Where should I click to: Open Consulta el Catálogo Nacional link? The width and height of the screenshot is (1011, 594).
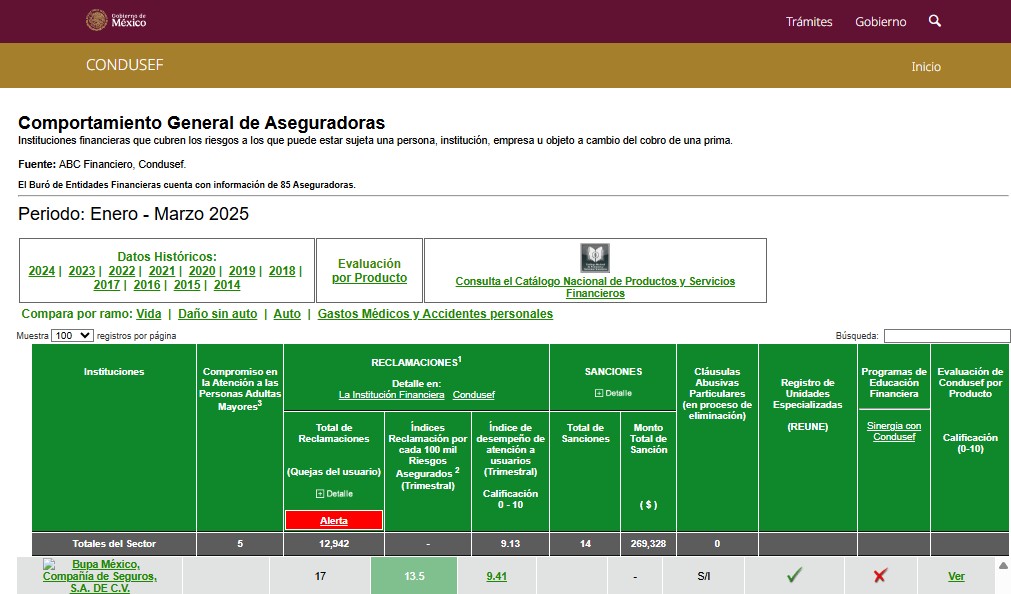coord(595,287)
